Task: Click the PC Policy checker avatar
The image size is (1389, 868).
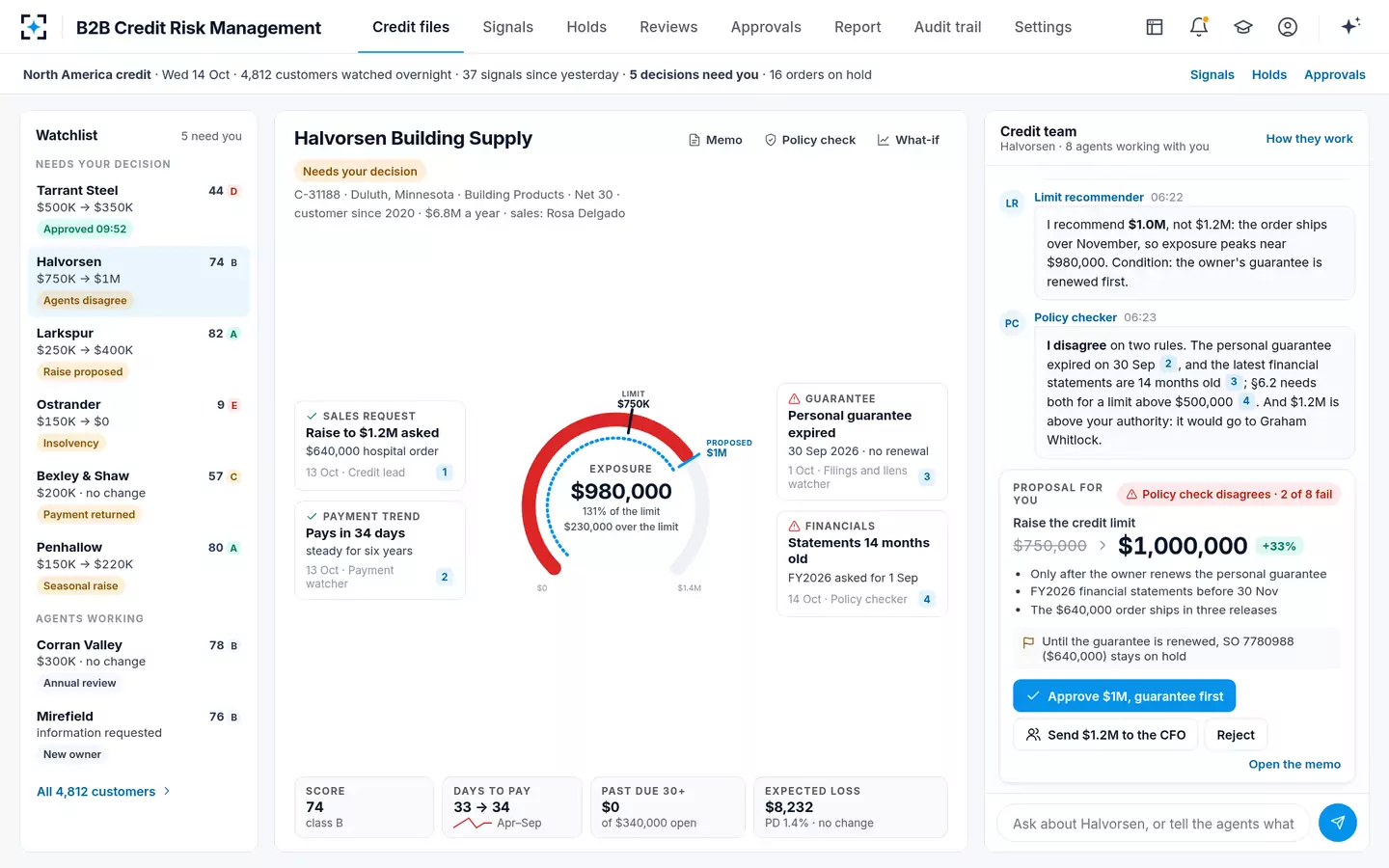Action: coord(1012,324)
